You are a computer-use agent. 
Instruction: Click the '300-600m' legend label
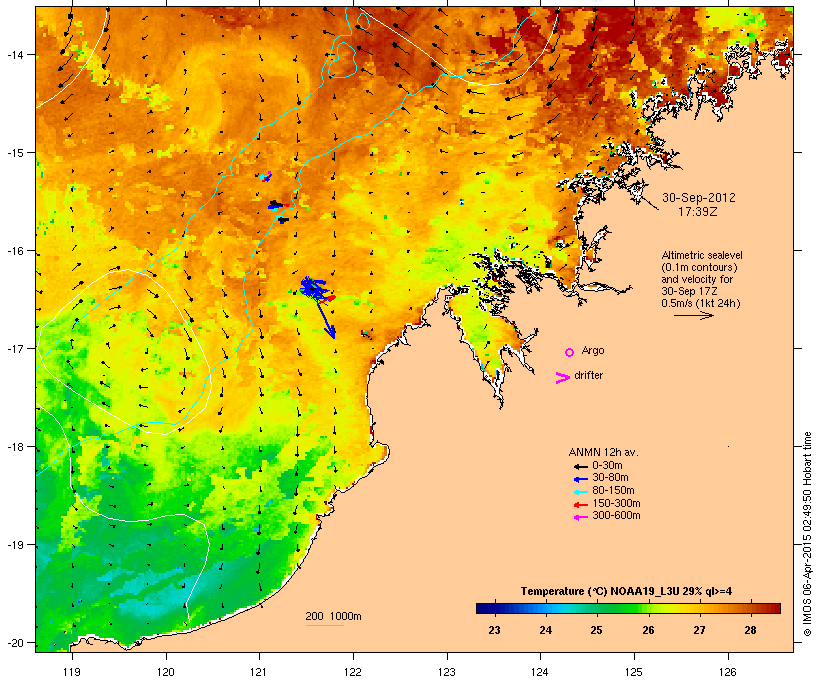point(616,516)
